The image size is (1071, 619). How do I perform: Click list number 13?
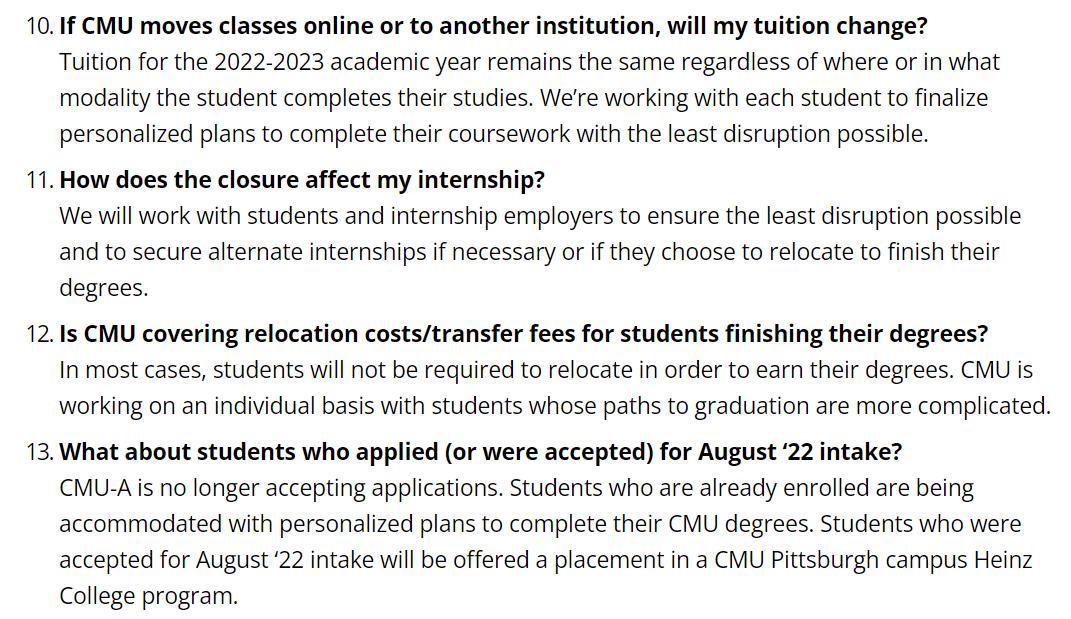click(x=38, y=451)
